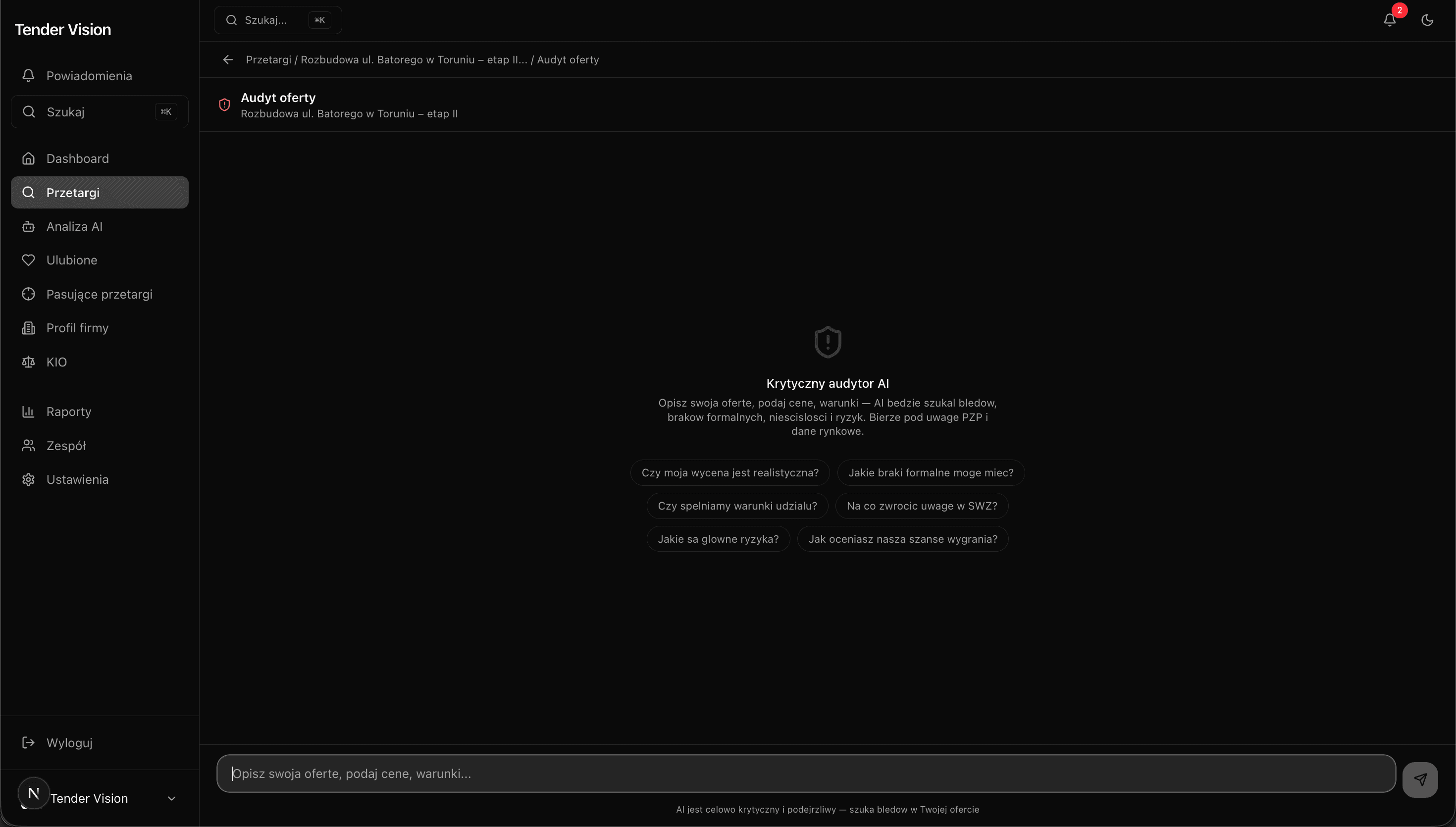Toggle dark mode with the moon icon
Viewport: 1456px width, 827px height.
[x=1428, y=20]
